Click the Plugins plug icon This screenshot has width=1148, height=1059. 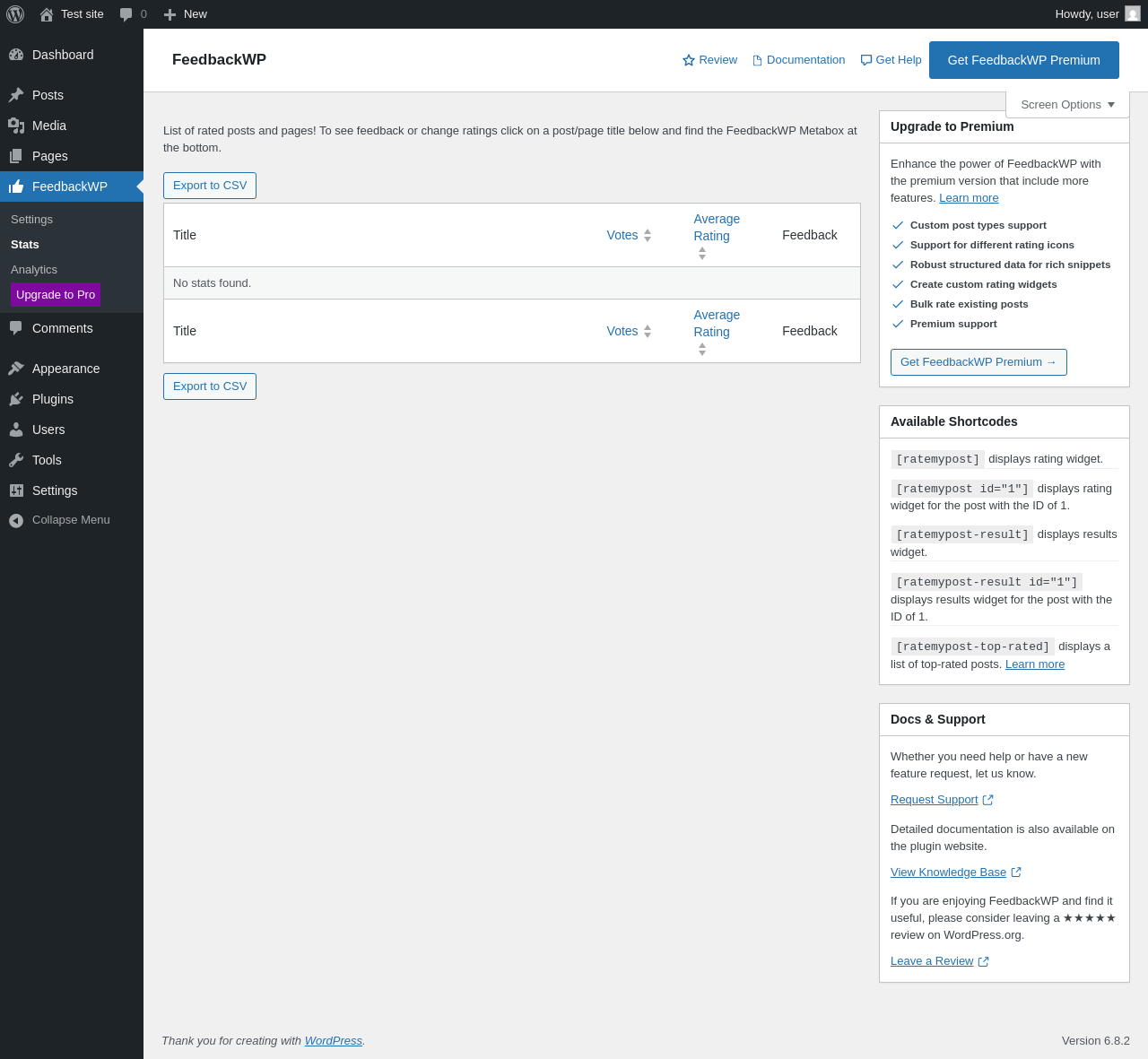(16, 399)
